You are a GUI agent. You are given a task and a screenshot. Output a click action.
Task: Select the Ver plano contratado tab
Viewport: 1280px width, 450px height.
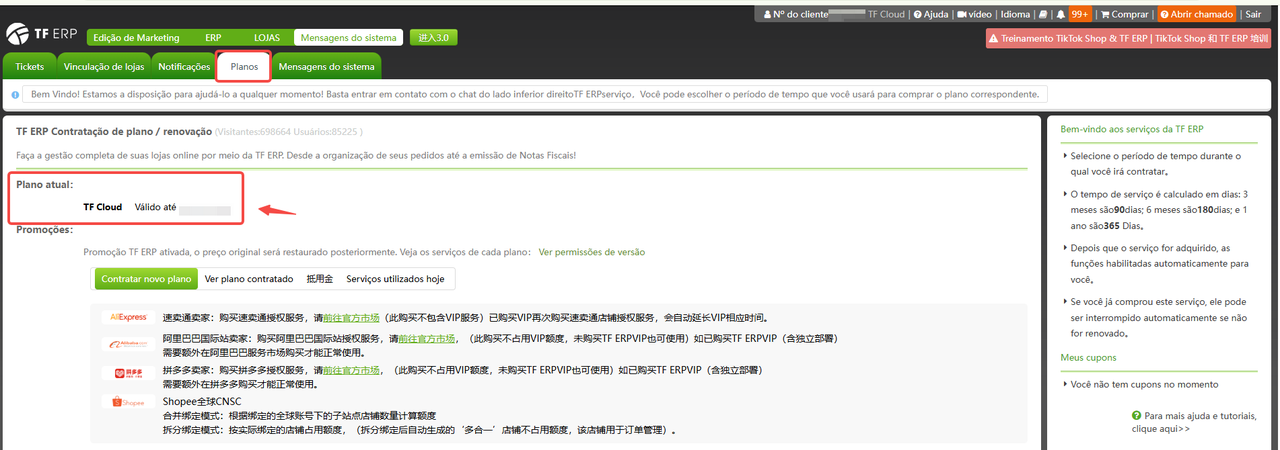pos(249,279)
